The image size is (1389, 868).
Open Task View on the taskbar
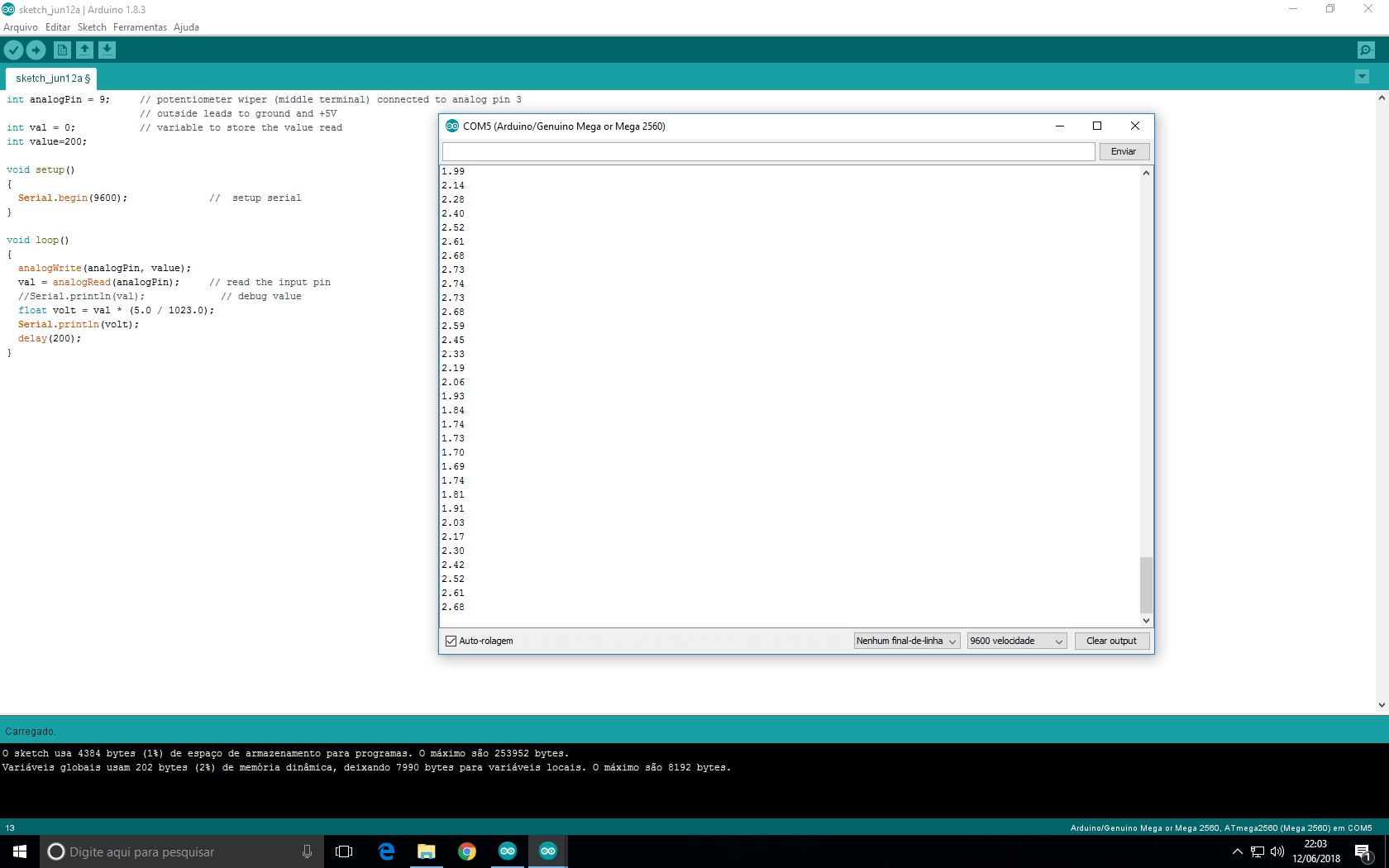[x=344, y=851]
